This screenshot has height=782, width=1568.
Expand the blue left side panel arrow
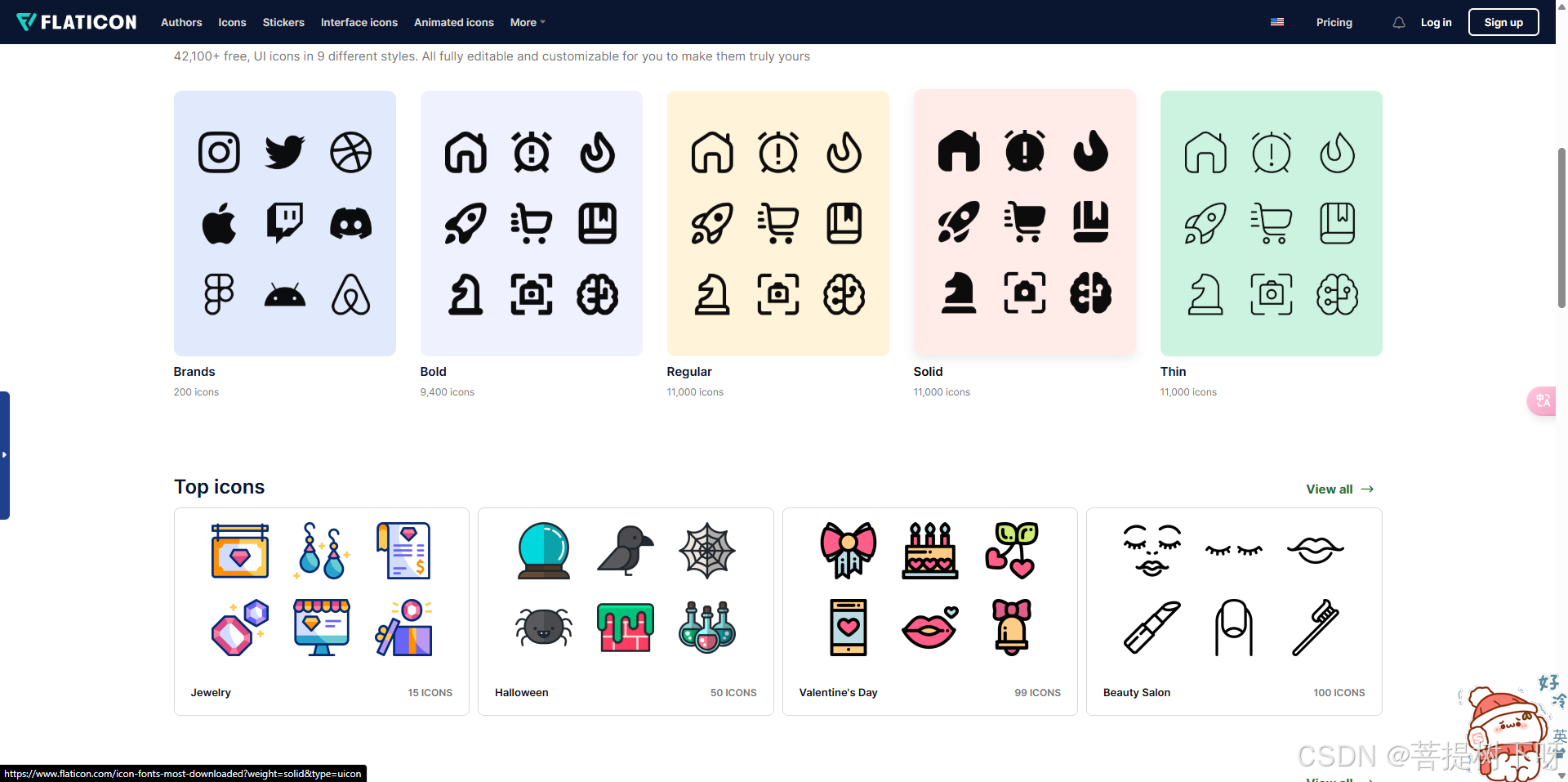point(4,455)
